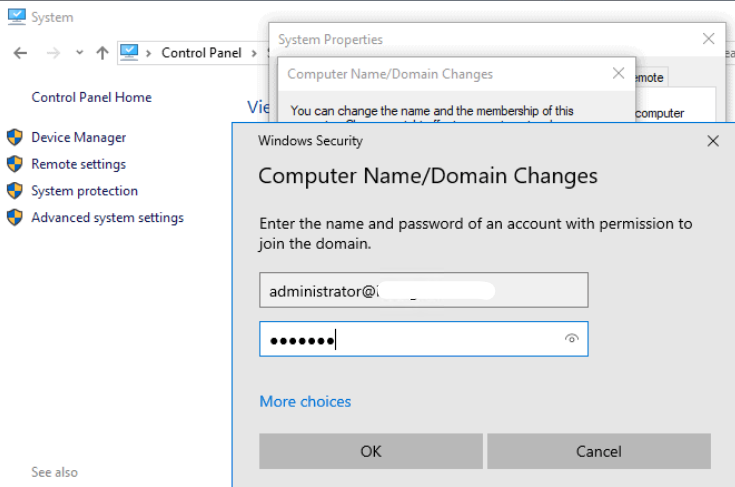Switch to the Remote tab in System Properties
Screen dimensions: 735x487
[x=651, y=77]
